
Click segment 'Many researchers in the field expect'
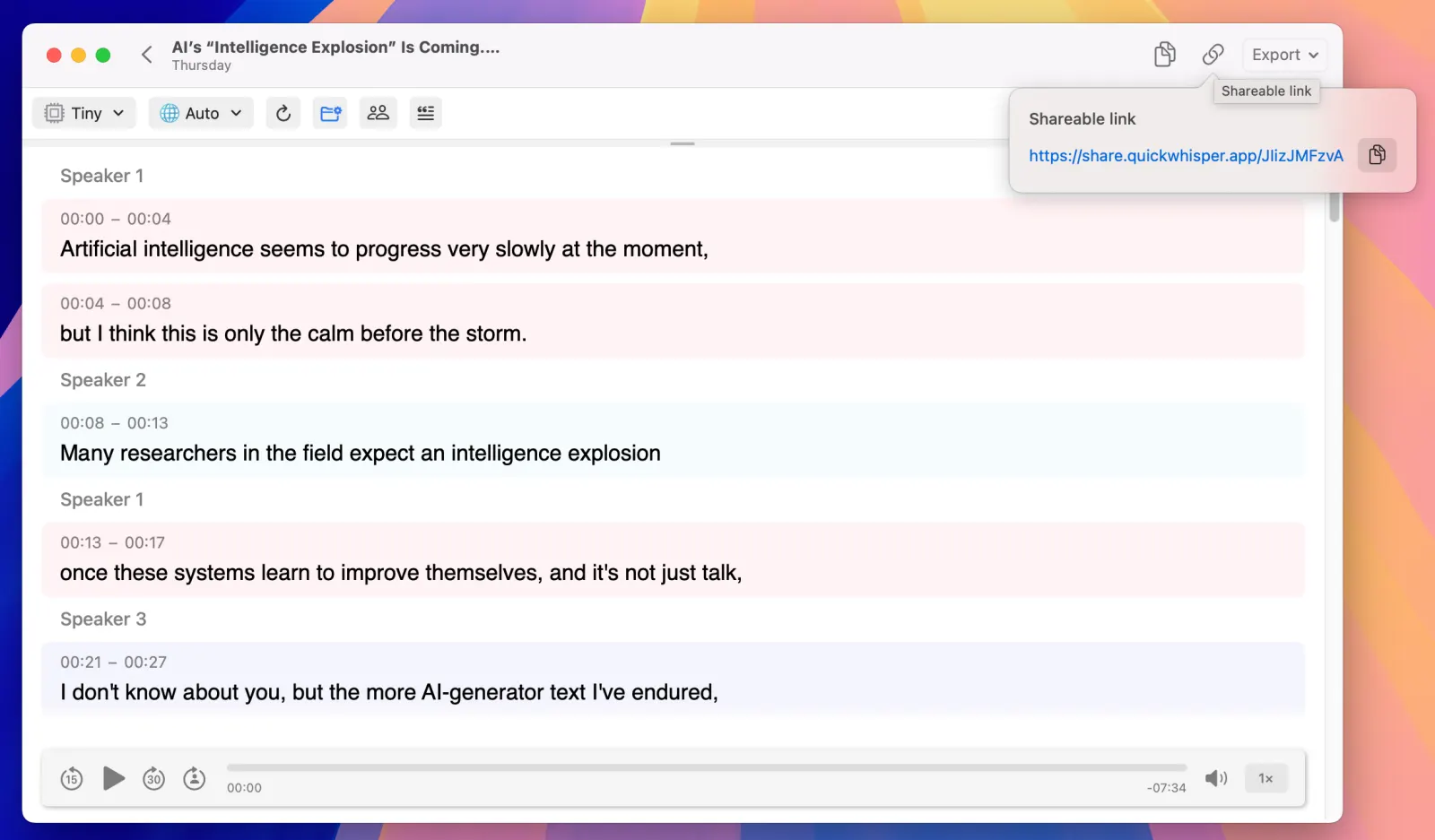click(673, 440)
